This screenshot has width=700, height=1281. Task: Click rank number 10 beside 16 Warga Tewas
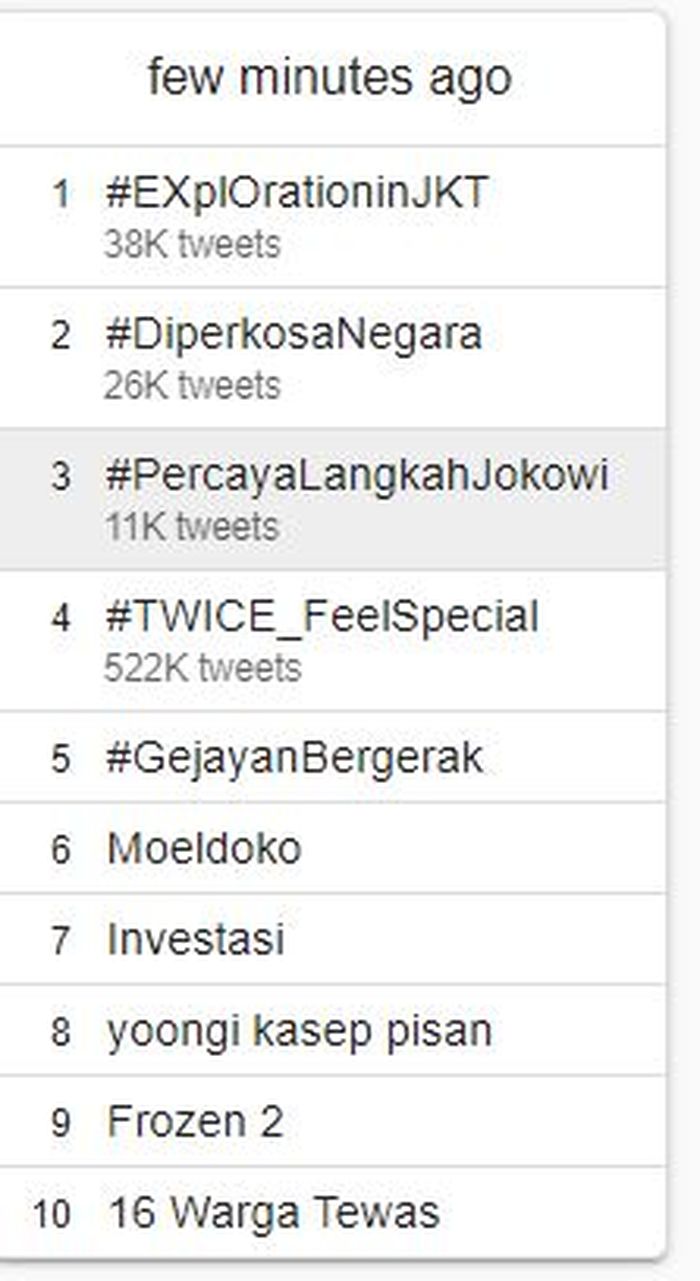[52, 1214]
